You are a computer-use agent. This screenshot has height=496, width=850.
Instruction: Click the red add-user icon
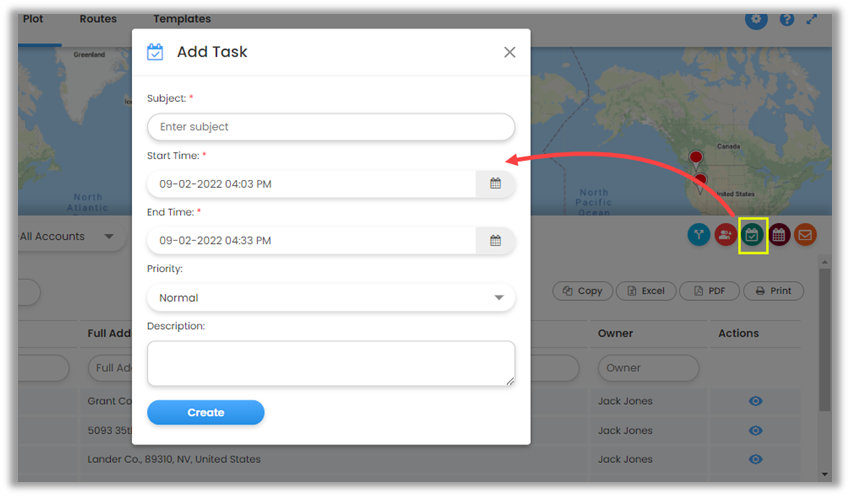726,235
